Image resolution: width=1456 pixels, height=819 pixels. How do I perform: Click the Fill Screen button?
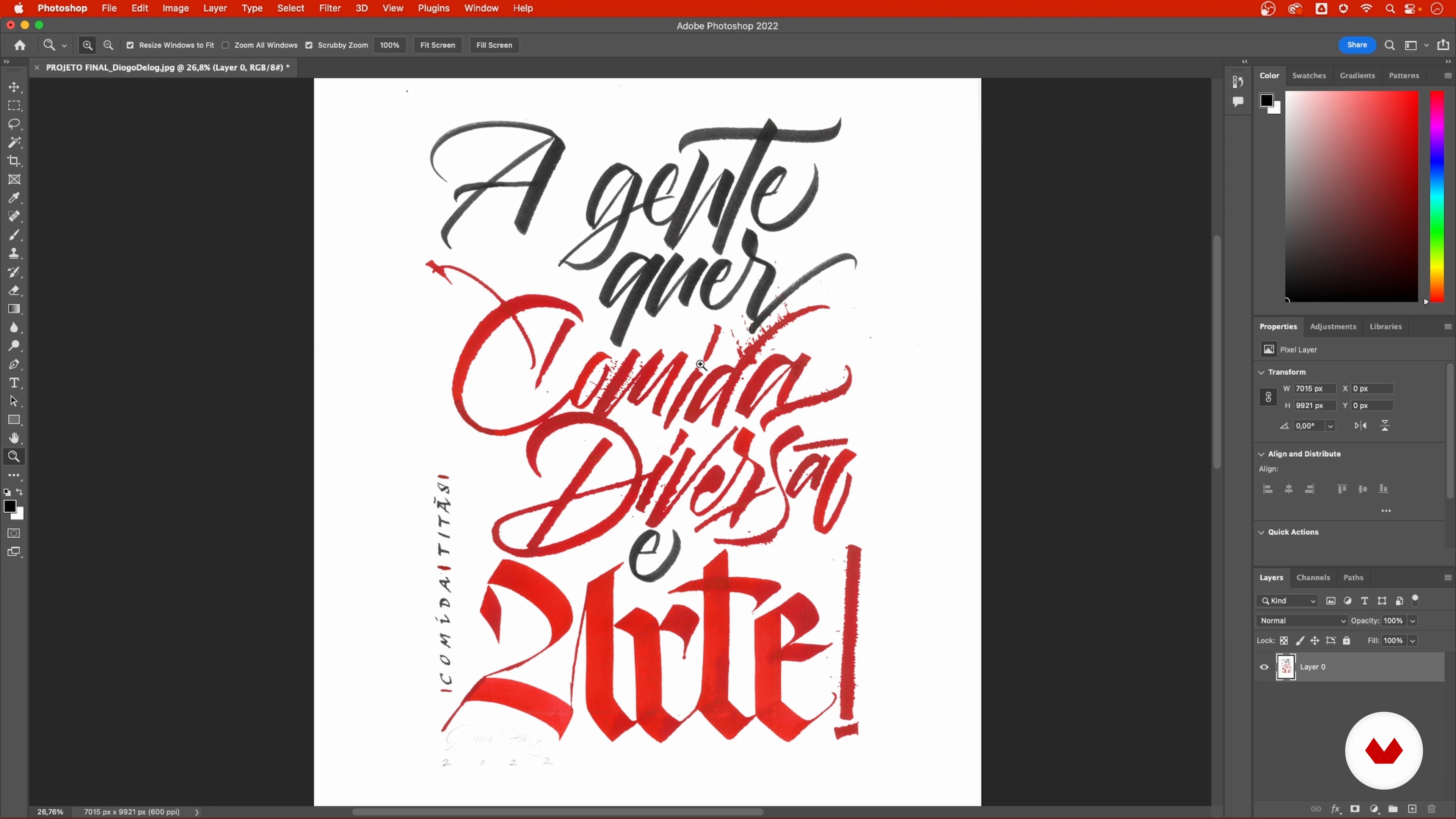point(494,45)
